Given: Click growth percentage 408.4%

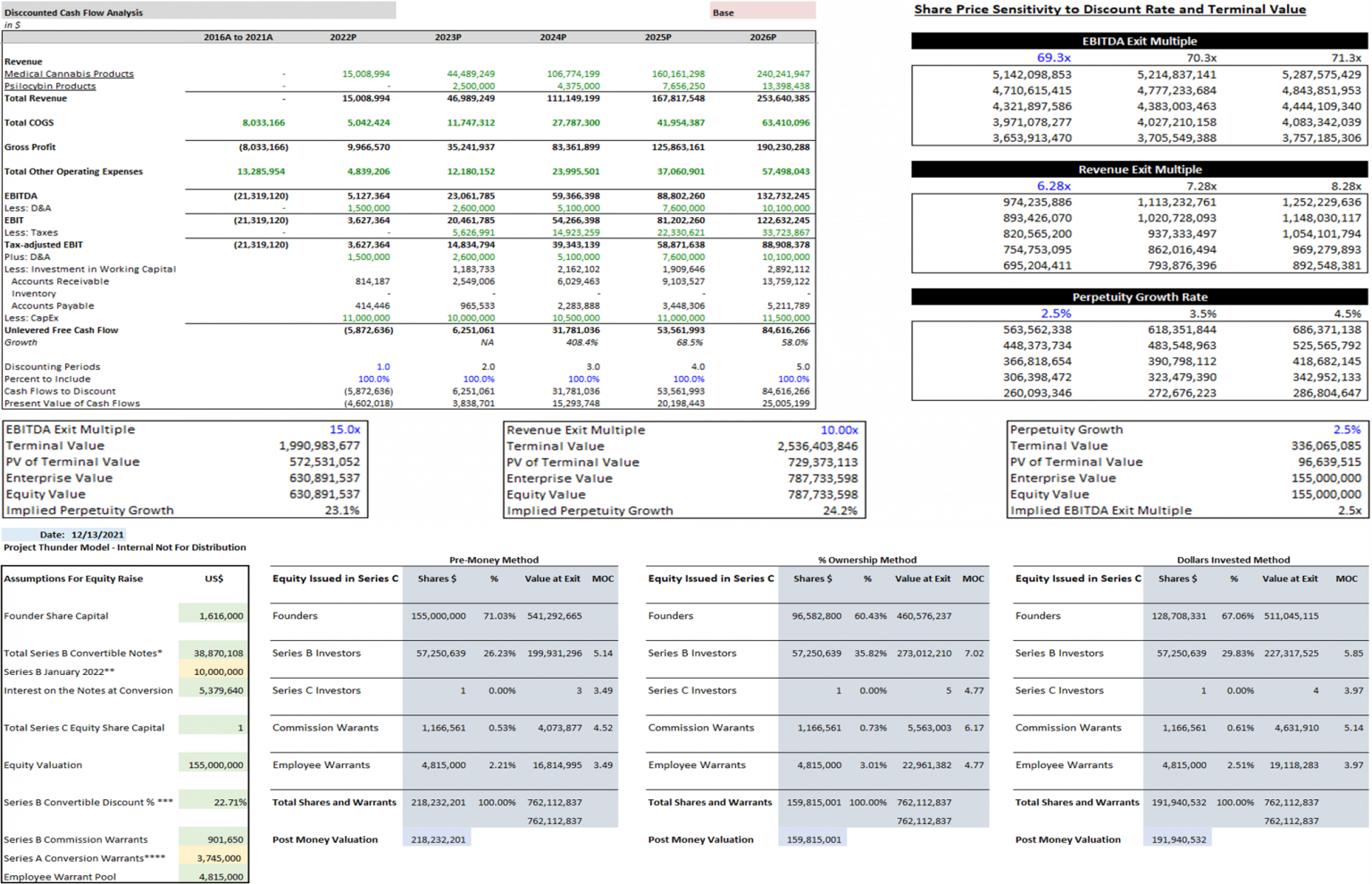Looking at the screenshot, I should [582, 343].
